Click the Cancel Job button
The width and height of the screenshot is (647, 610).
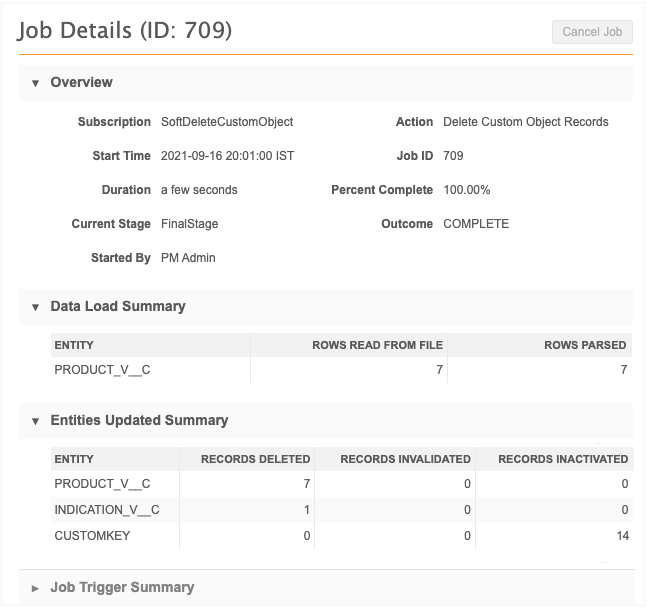pyautogui.click(x=592, y=32)
